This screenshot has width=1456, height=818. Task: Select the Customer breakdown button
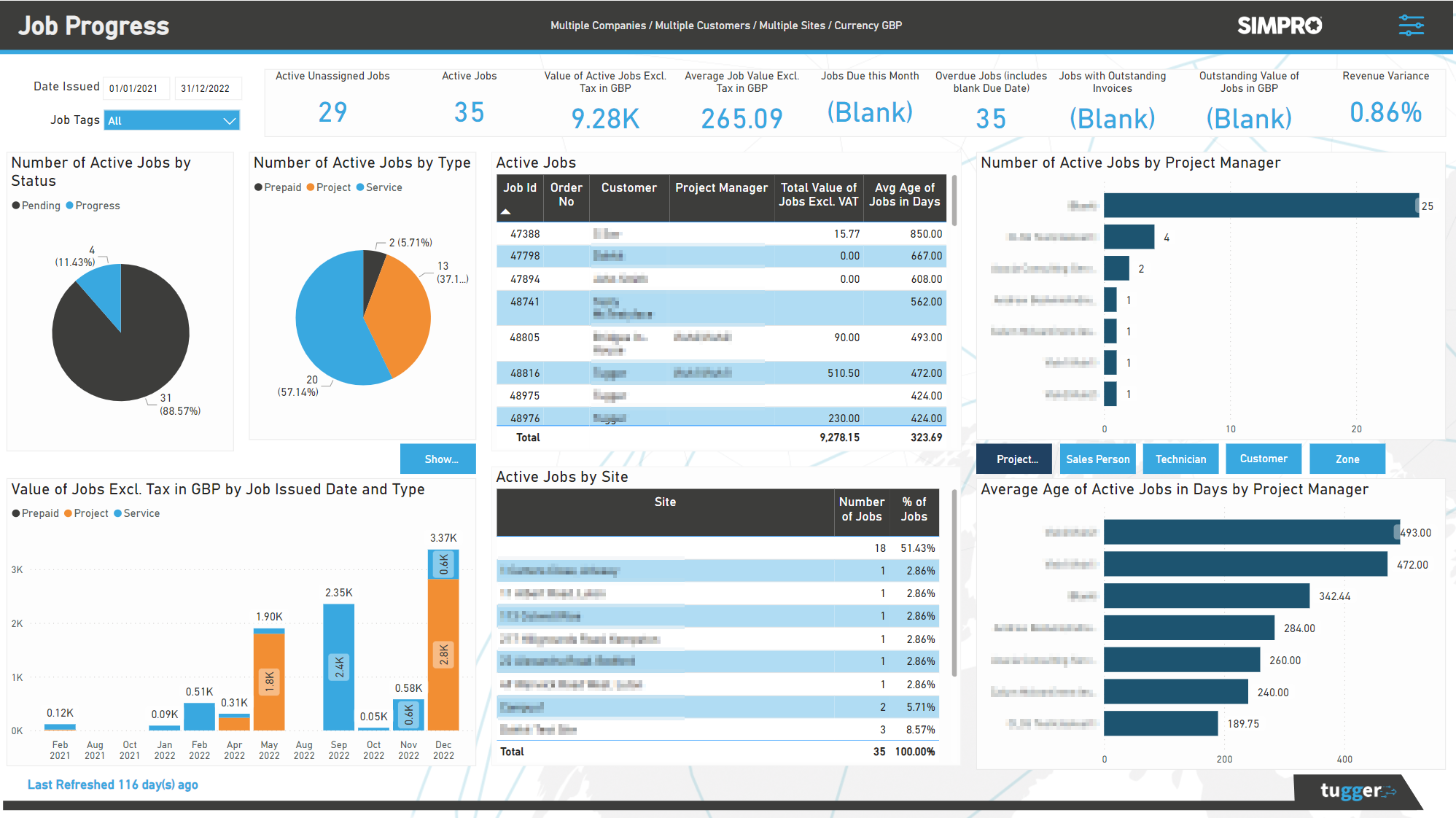point(1264,459)
